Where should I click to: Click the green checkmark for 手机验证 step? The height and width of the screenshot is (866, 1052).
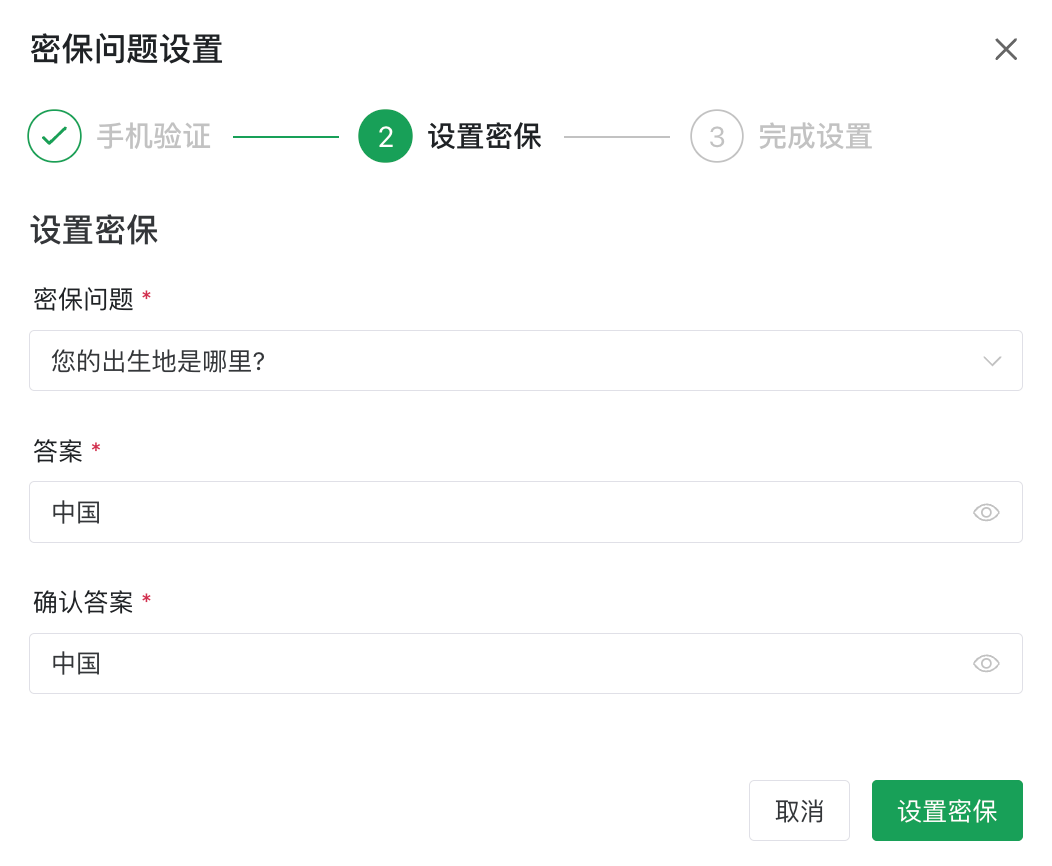[x=55, y=135]
